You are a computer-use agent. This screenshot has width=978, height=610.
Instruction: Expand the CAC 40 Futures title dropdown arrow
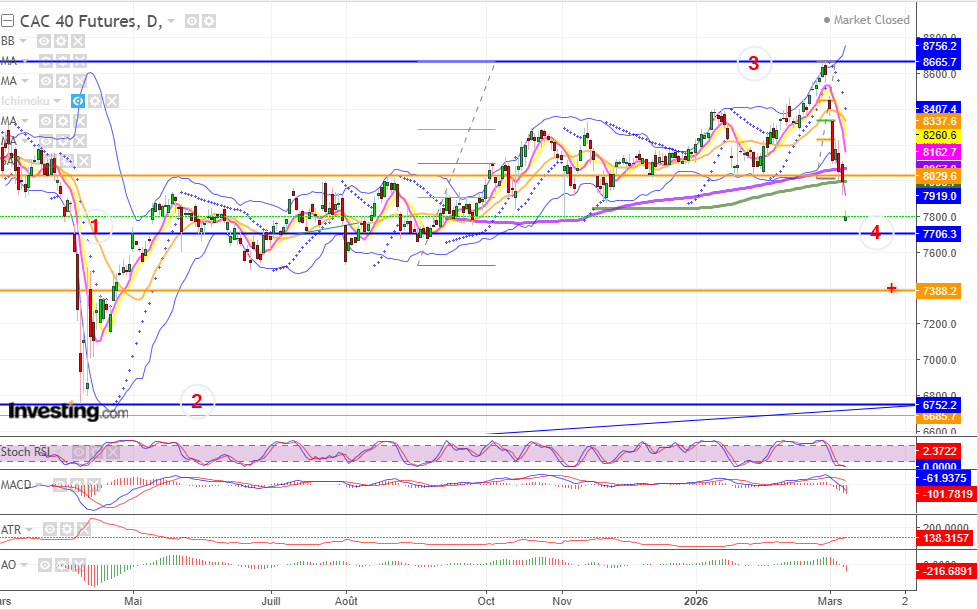172,21
